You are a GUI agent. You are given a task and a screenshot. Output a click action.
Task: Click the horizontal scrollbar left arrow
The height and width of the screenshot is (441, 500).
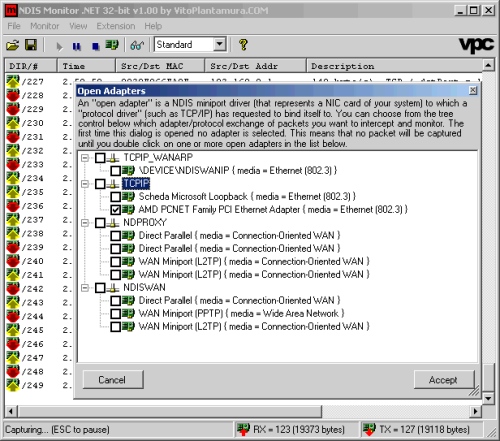[11, 411]
